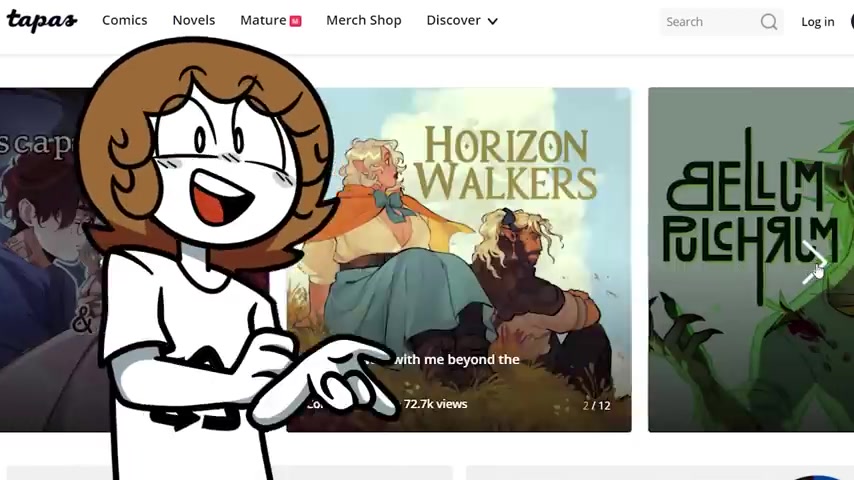Screen dimensions: 854x480
Task: Click the magnifying glass search icon
Action: click(x=769, y=22)
